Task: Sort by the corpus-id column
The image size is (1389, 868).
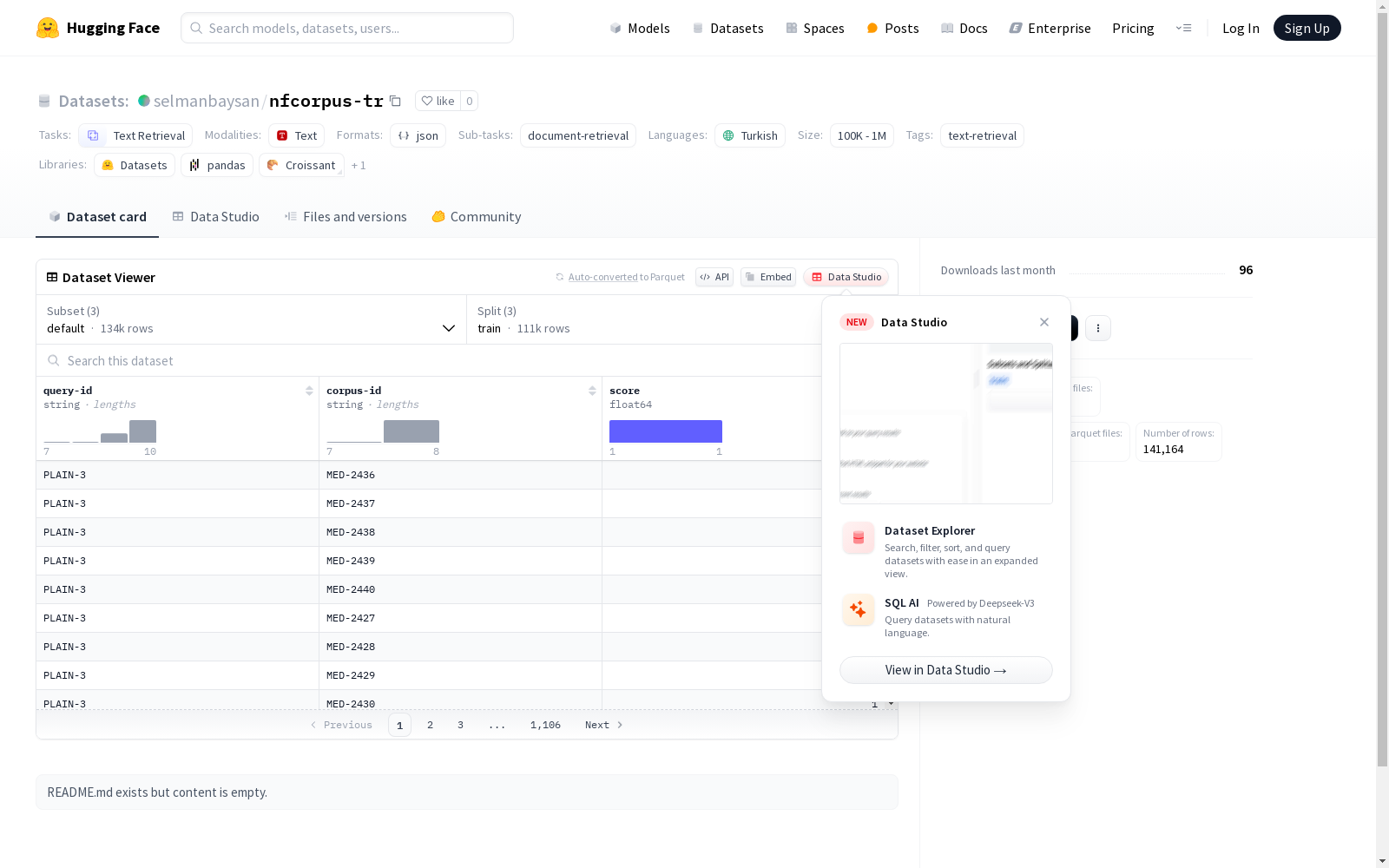Action: click(x=592, y=391)
